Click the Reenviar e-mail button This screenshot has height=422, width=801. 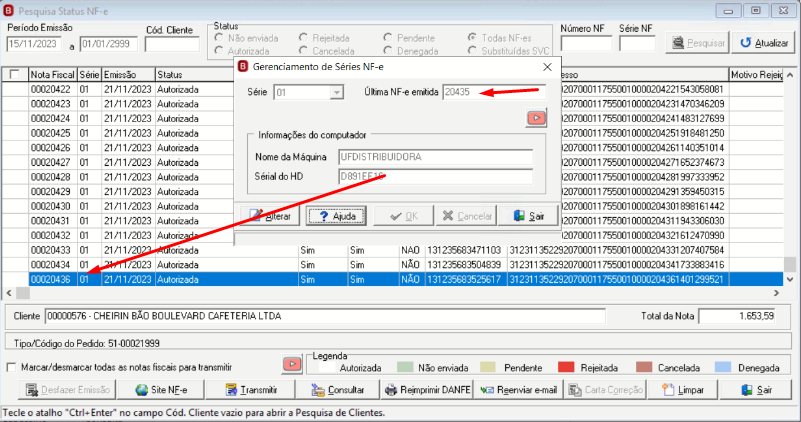tap(519, 390)
